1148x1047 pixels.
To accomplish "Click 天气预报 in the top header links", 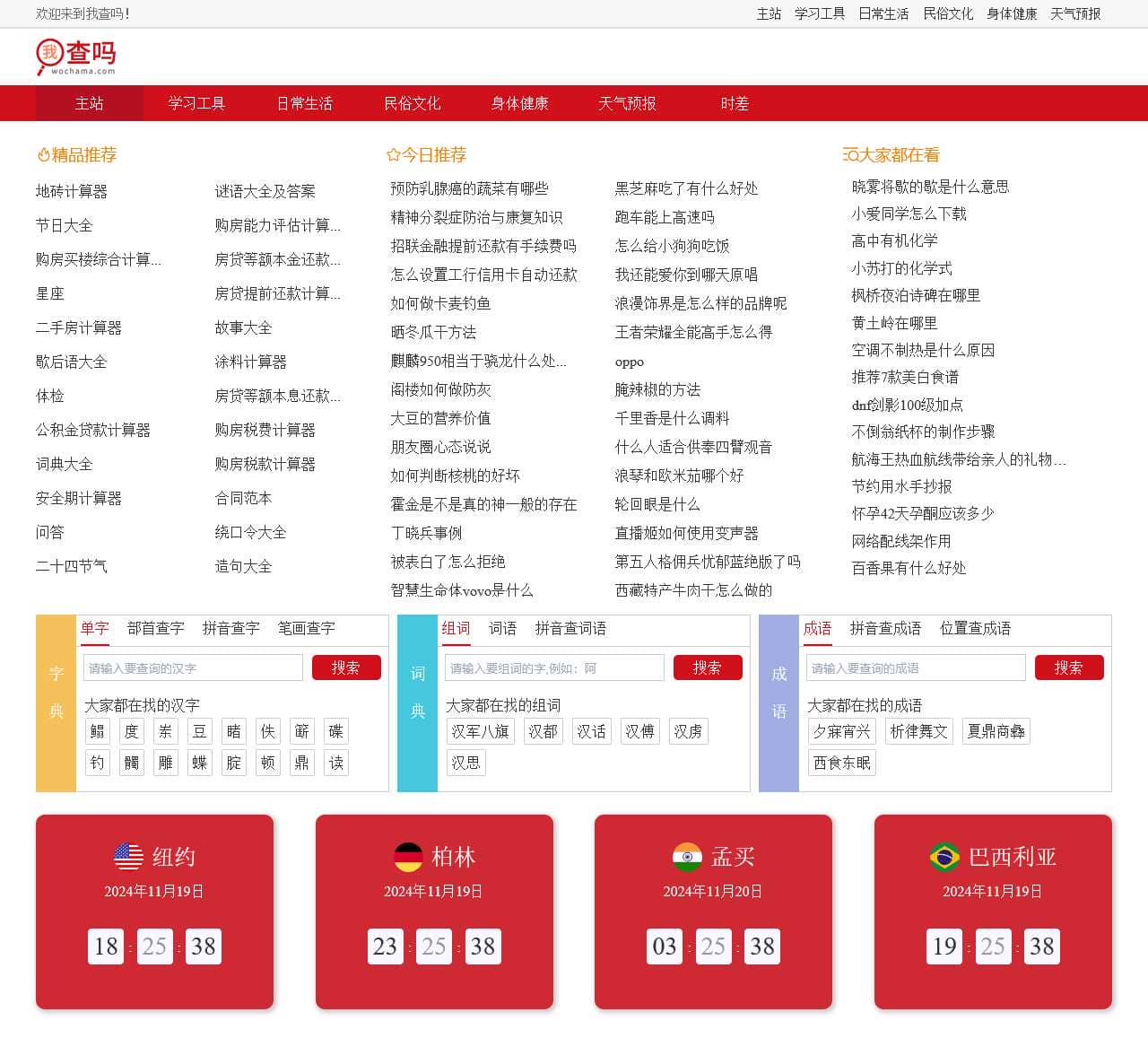I will point(1076,13).
